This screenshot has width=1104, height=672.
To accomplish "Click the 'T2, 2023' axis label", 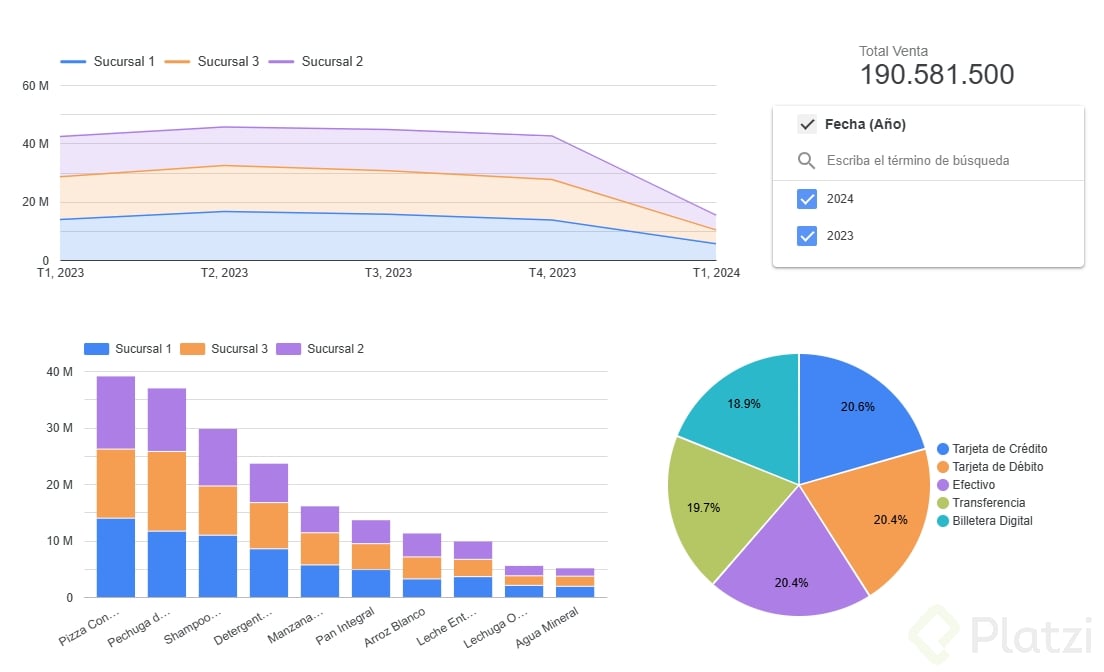I will click(225, 273).
